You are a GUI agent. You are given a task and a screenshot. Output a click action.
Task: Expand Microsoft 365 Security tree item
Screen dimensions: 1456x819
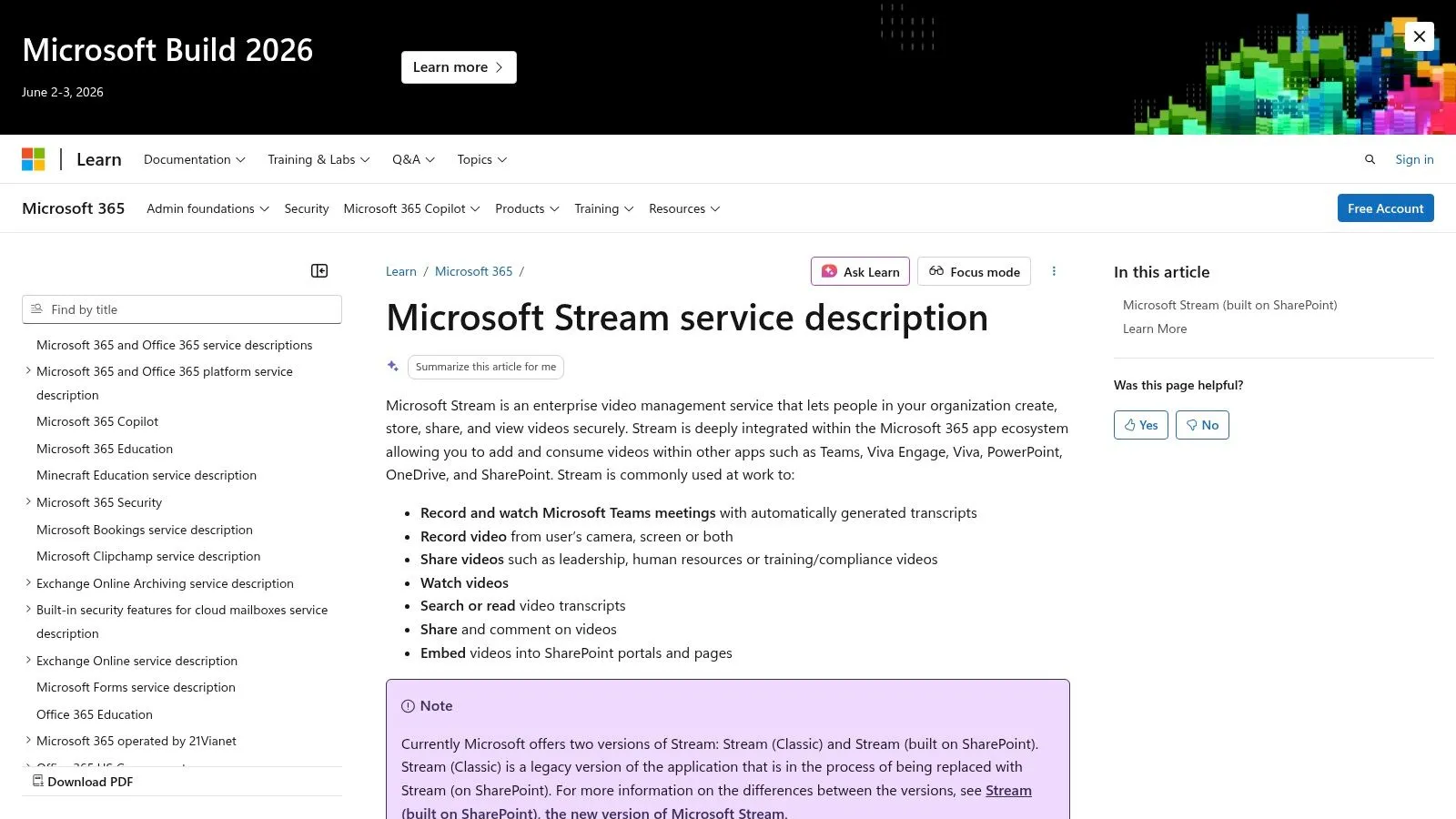point(28,502)
